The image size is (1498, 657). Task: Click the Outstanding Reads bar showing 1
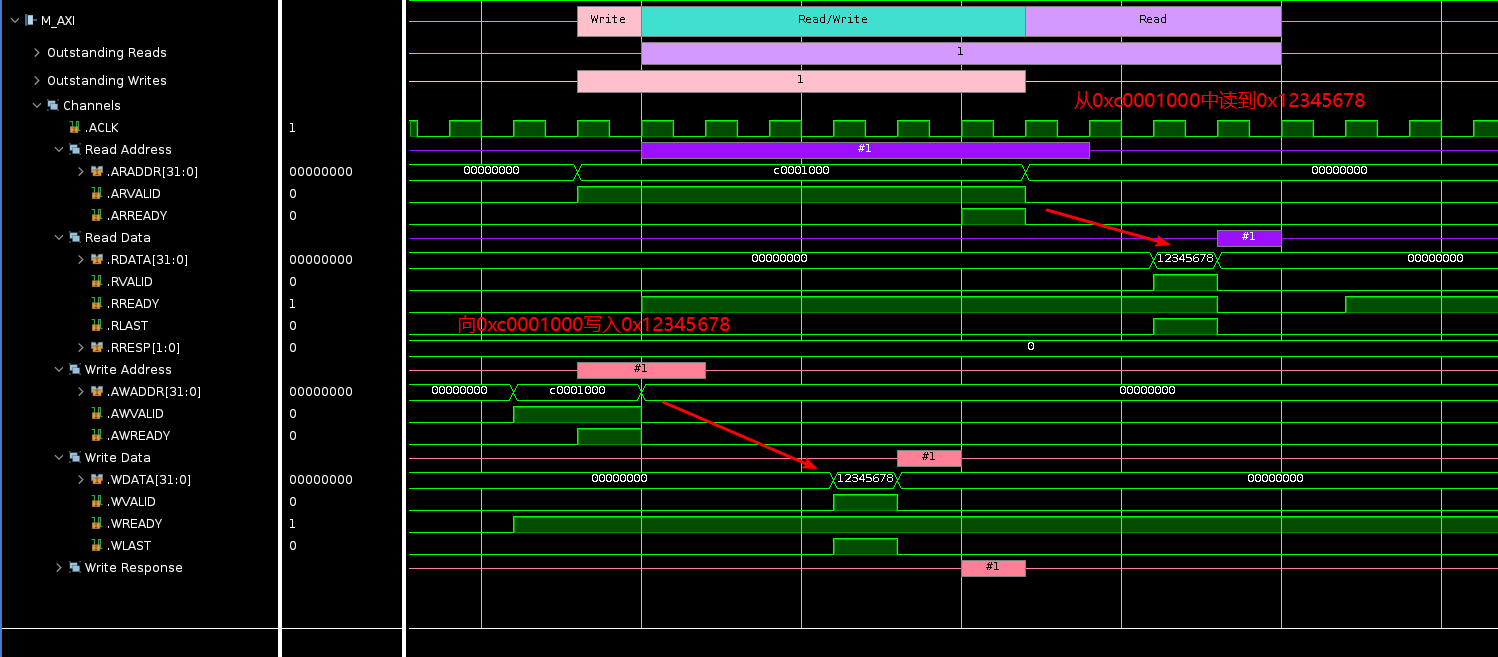point(961,53)
